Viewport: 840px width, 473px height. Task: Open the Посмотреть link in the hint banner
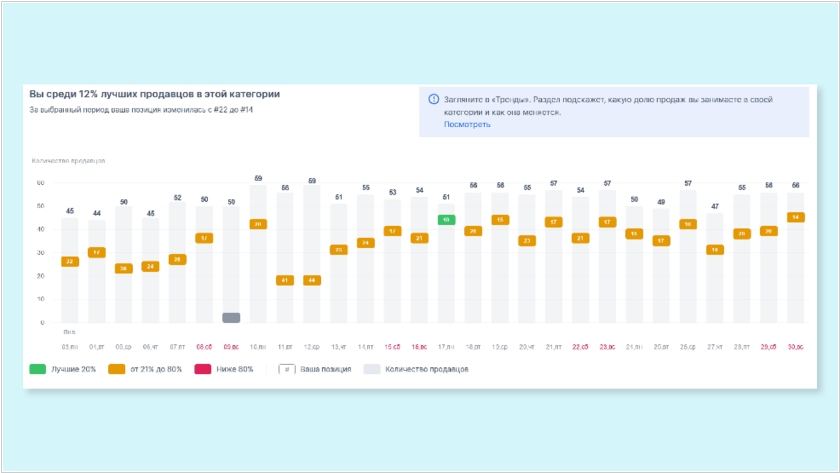click(x=467, y=124)
